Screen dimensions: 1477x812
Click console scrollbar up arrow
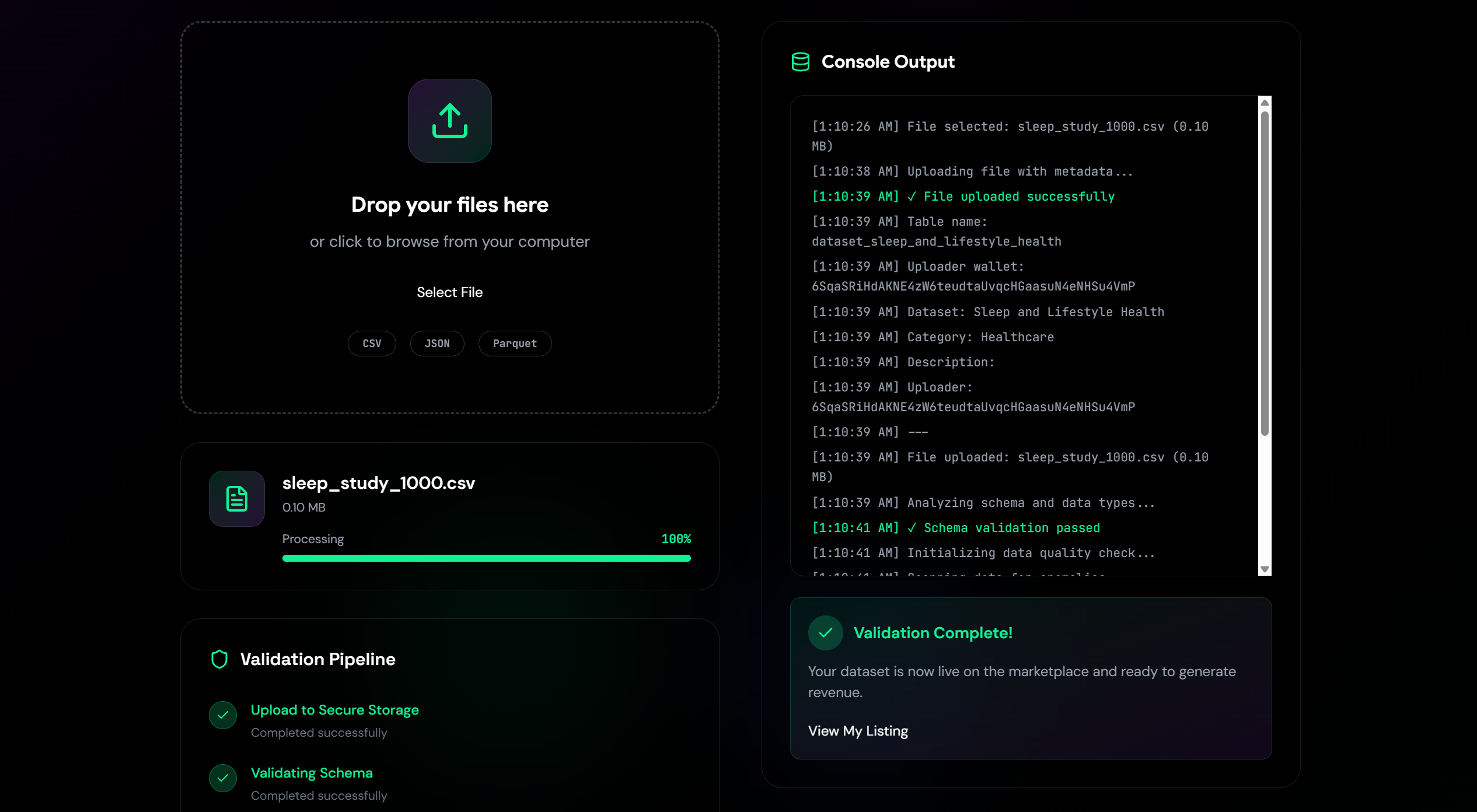1265,103
